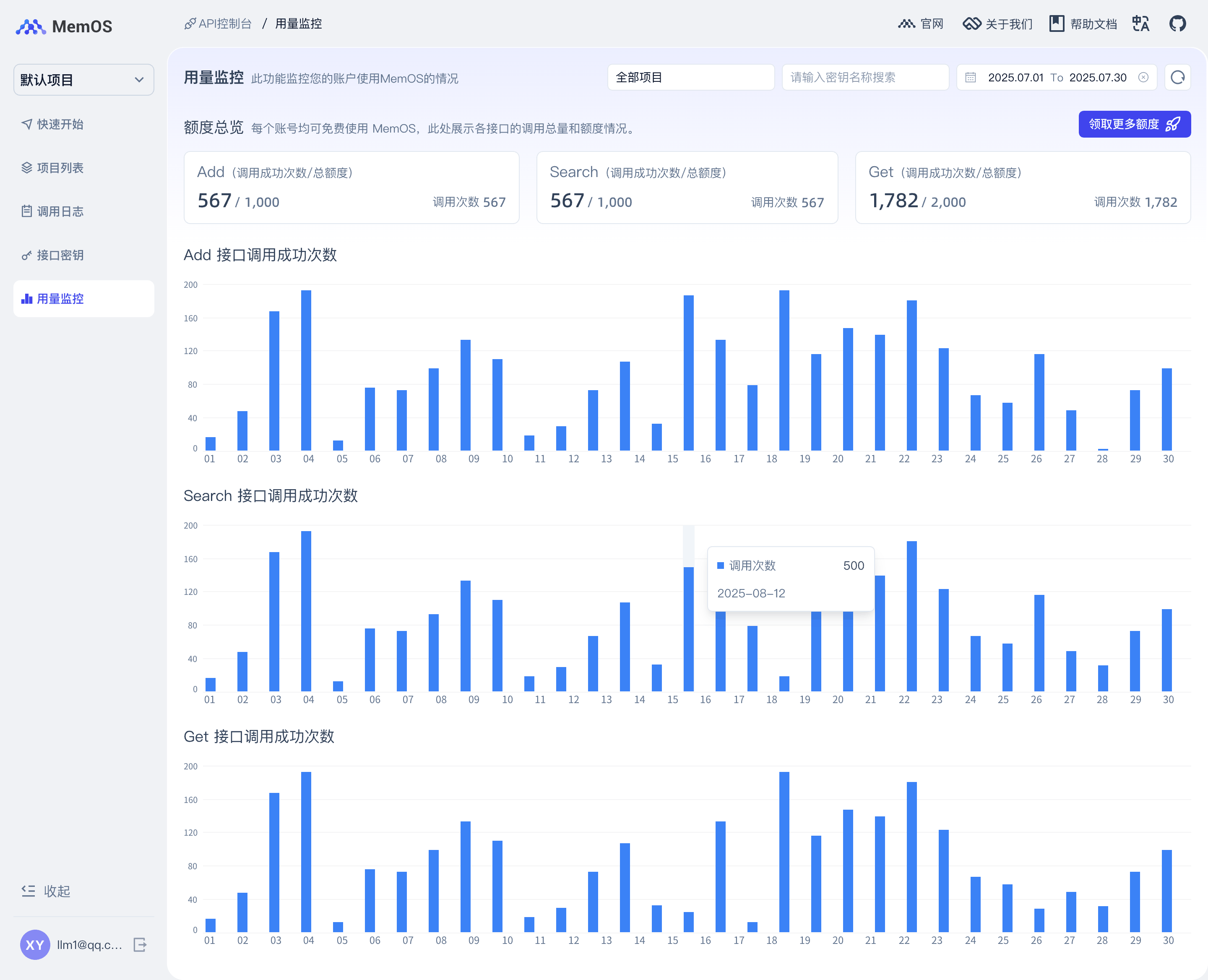
Task: Clear the date range with x icon
Action: (1143, 77)
